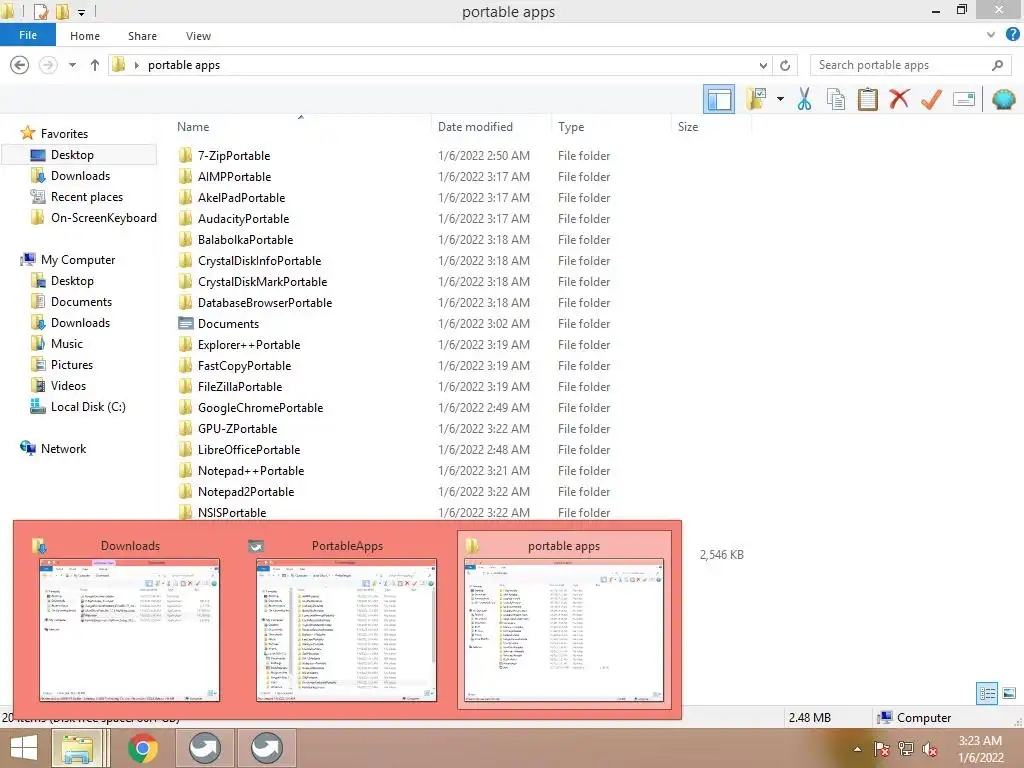Switch to the Share ribbon tab

tap(142, 36)
